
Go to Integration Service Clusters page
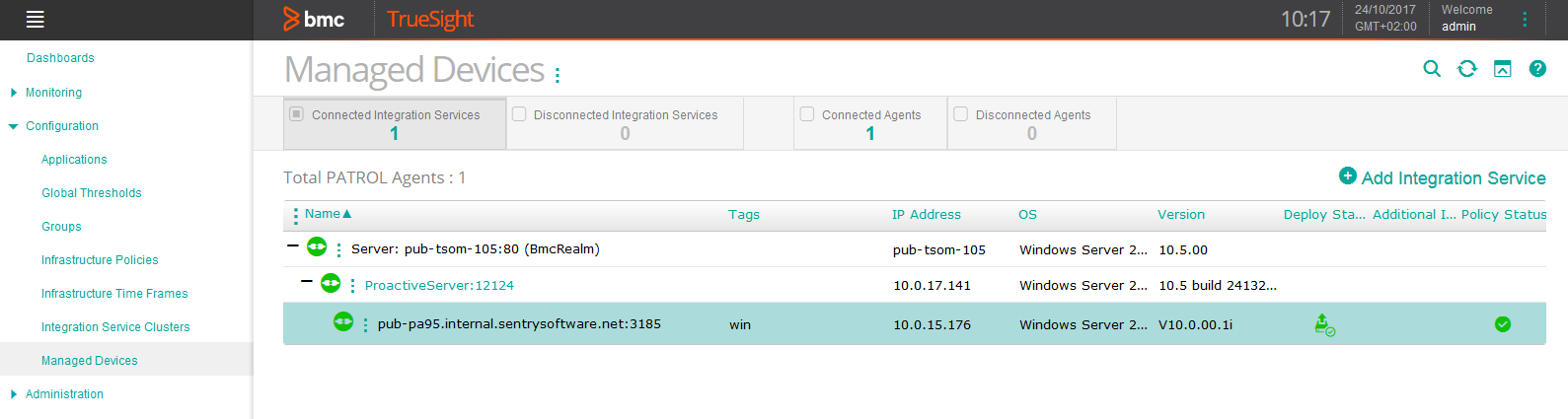click(115, 327)
